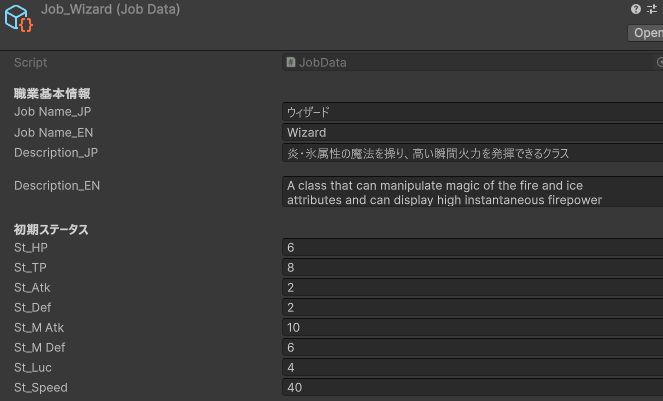Open the help reference icon
Viewport: 663px width, 401px height.
(x=636, y=9)
